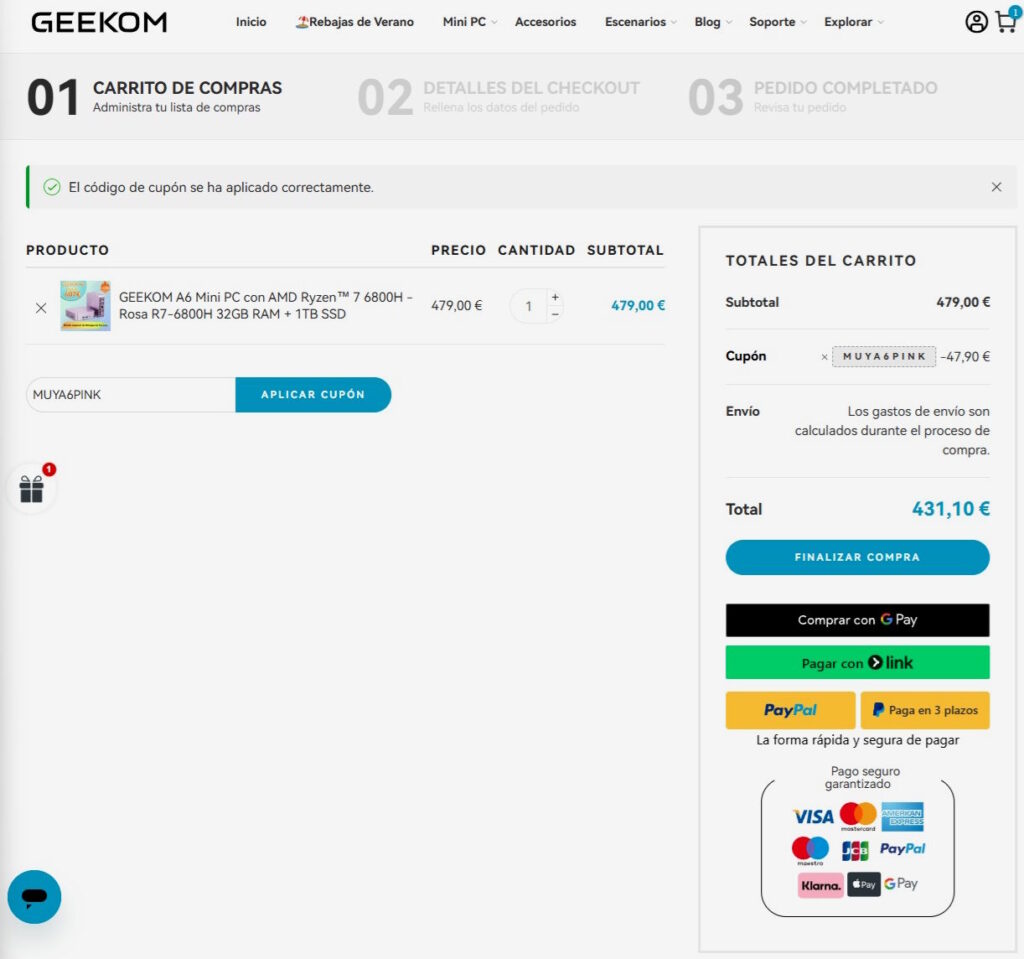Screen dimensions: 1024x959
Task: Open the user account icon
Action: [x=976, y=22]
